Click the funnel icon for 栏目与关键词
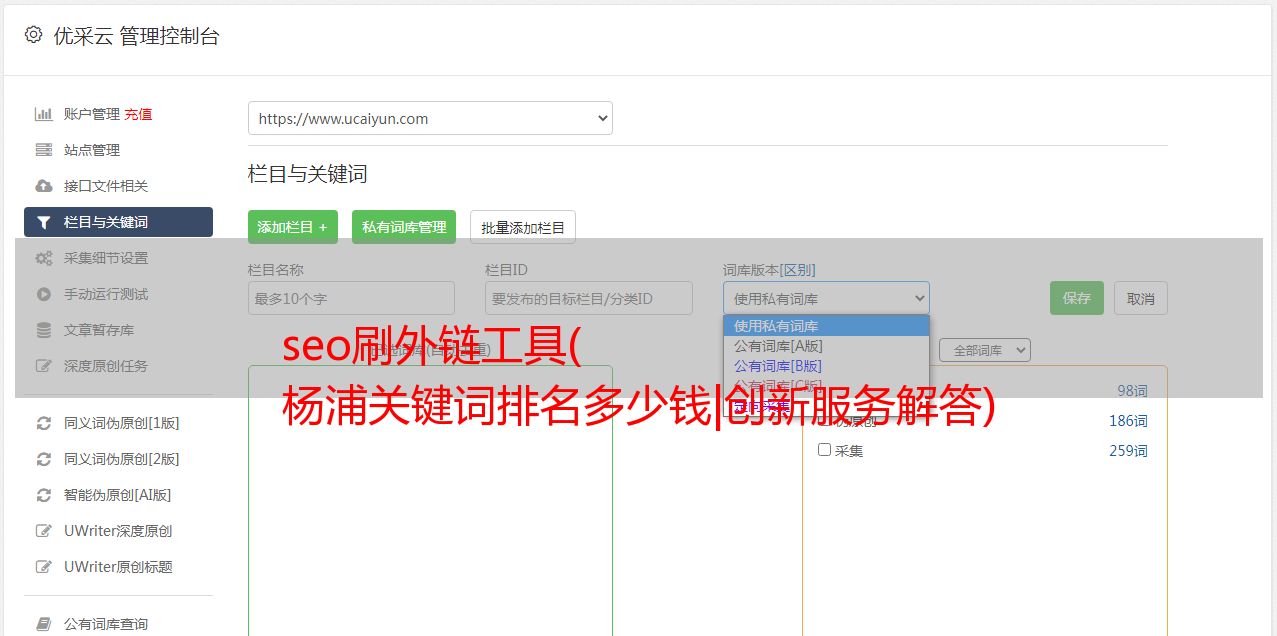Image resolution: width=1277 pixels, height=636 pixels. click(x=44, y=222)
